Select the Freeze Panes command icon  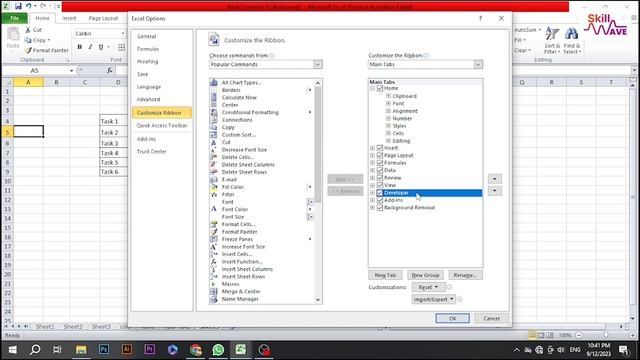pos(213,239)
